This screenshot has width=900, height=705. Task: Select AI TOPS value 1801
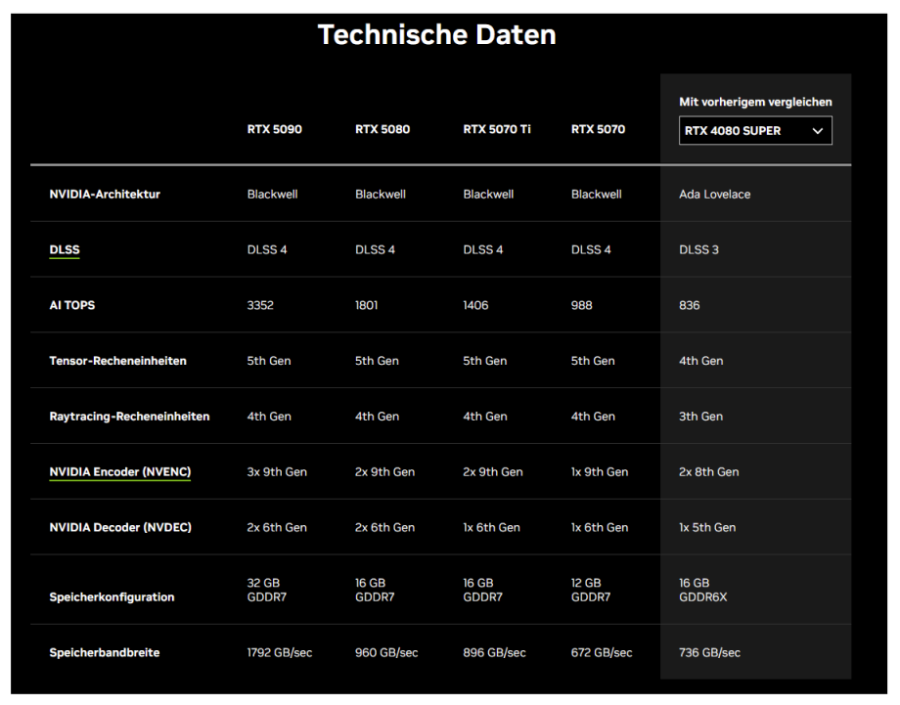(x=366, y=305)
